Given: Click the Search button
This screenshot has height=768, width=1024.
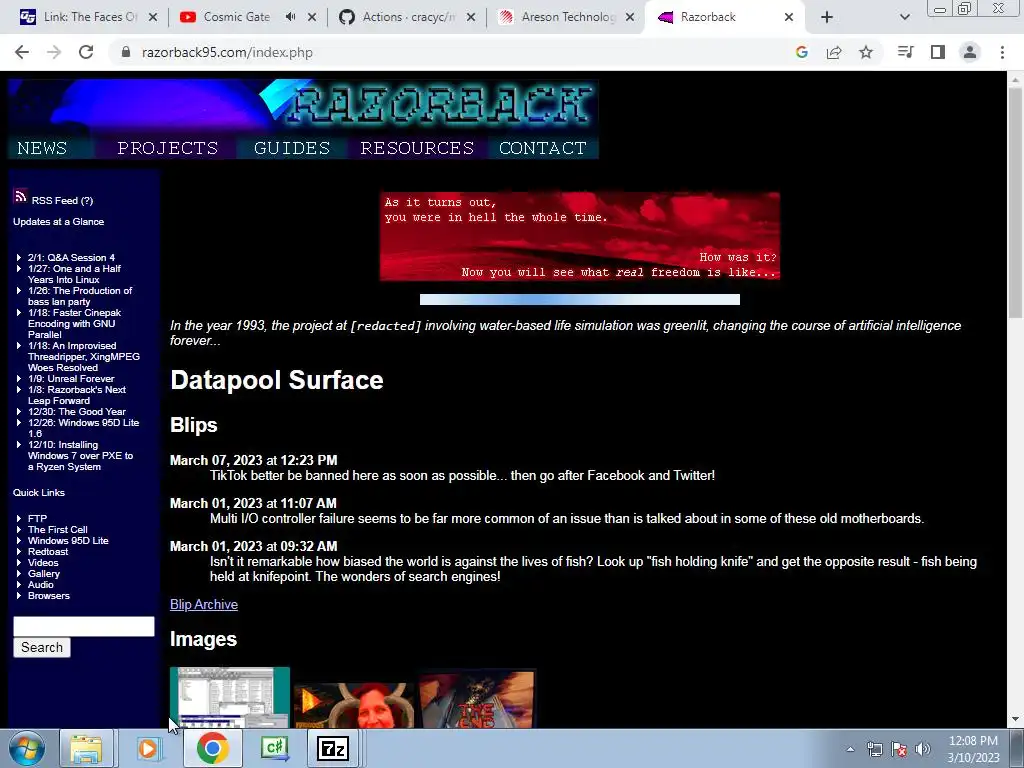Looking at the screenshot, I should tap(42, 647).
